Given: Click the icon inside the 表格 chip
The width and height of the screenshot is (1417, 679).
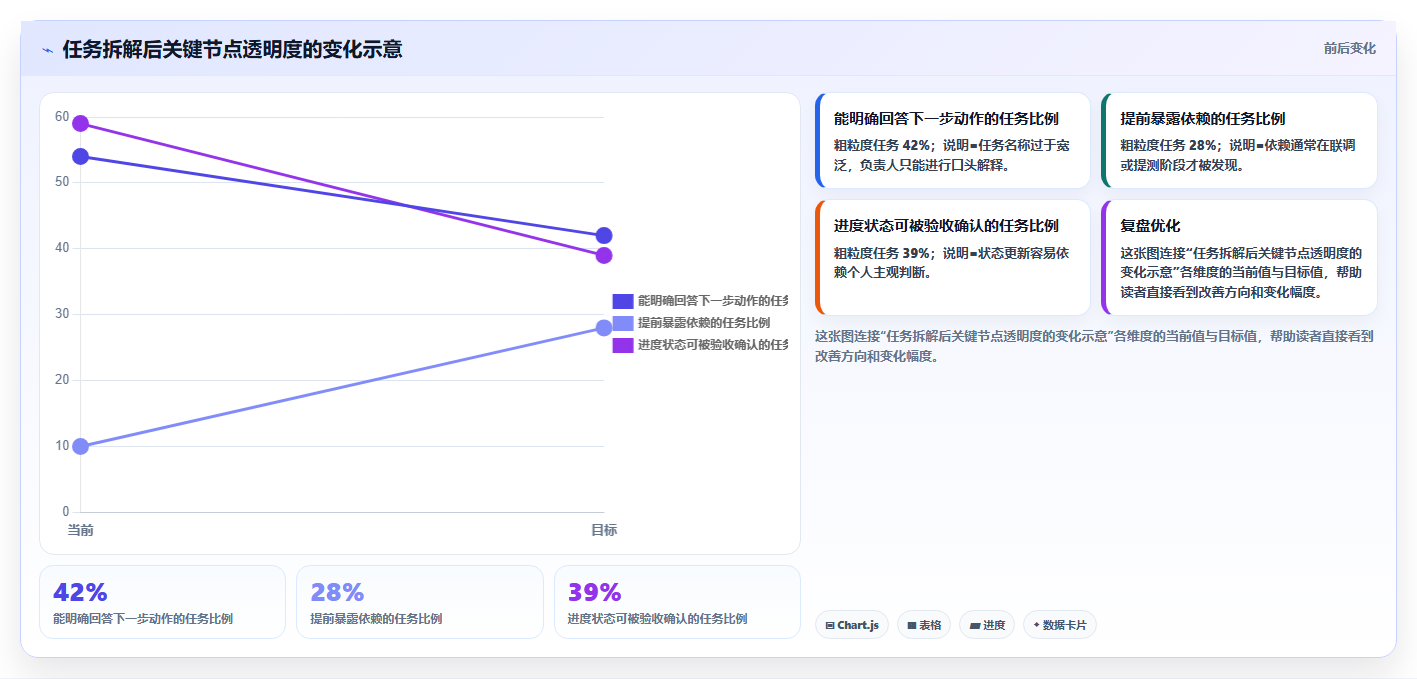Looking at the screenshot, I should tap(912, 626).
